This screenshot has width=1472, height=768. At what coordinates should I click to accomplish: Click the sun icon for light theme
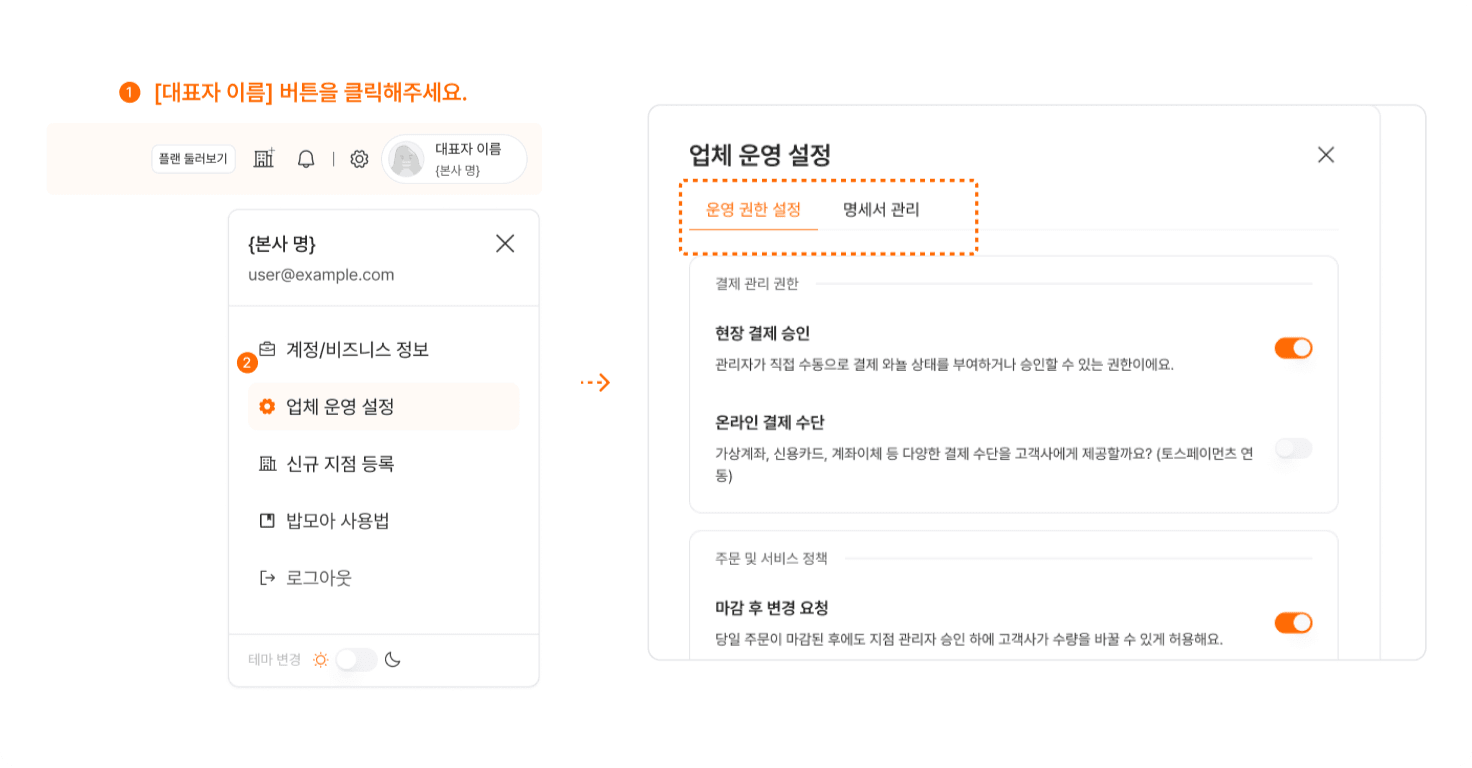pyautogui.click(x=320, y=660)
